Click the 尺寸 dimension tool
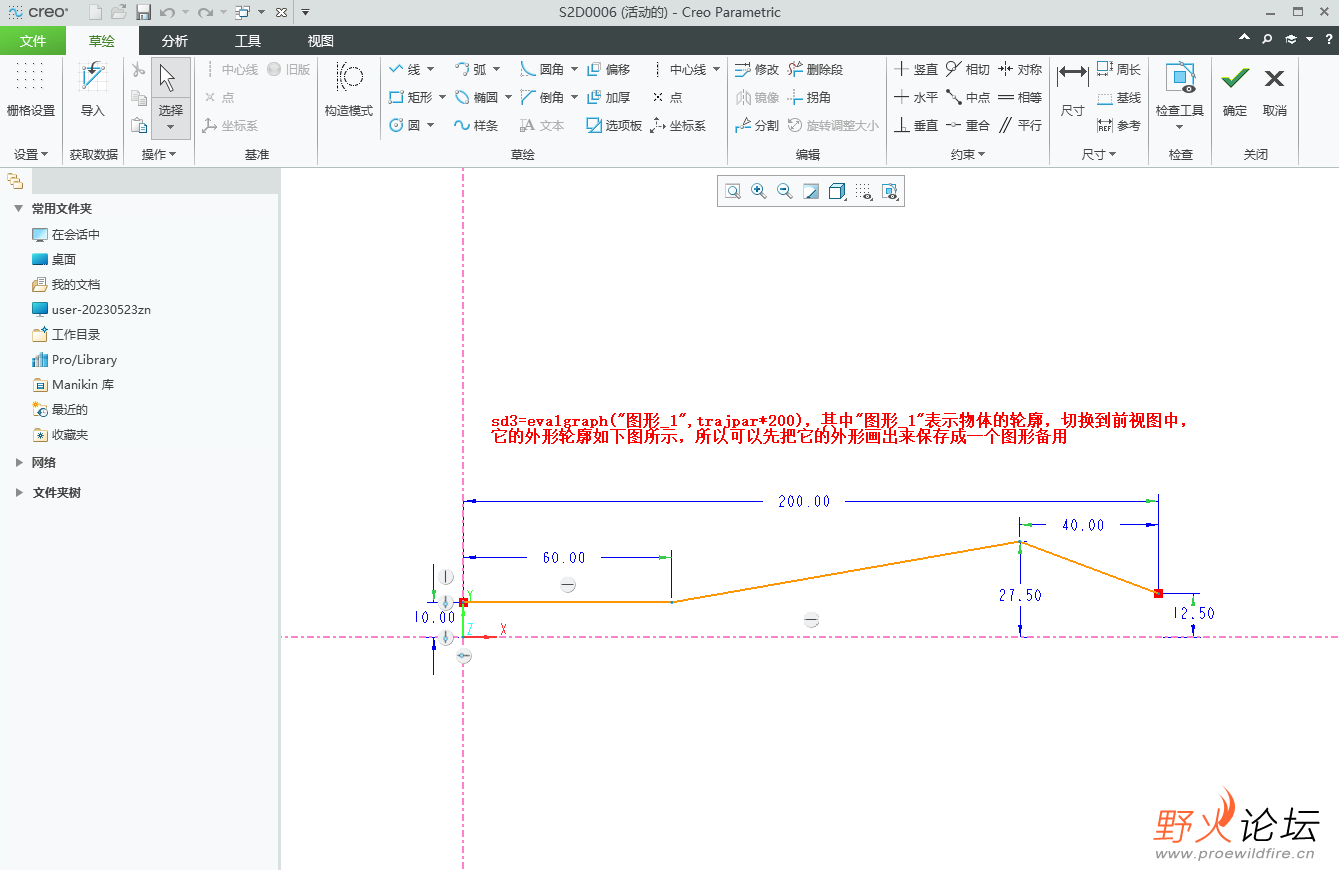This screenshot has width=1339, height=870. click(1073, 89)
